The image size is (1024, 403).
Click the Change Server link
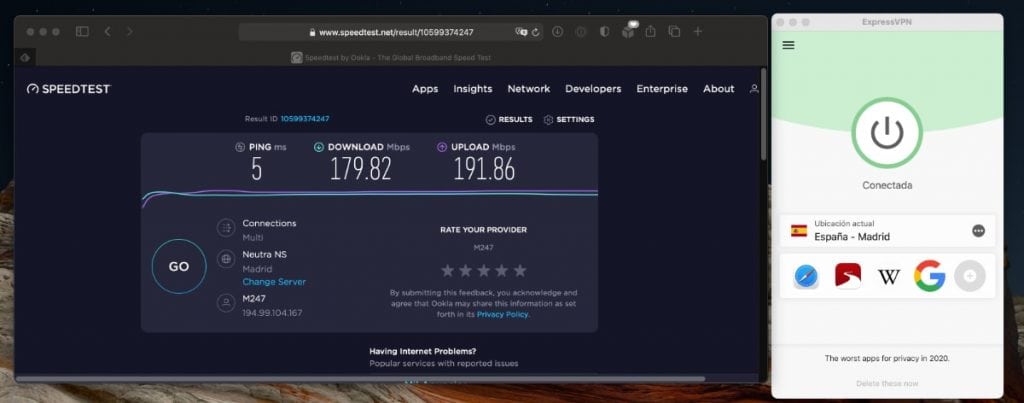click(x=274, y=282)
